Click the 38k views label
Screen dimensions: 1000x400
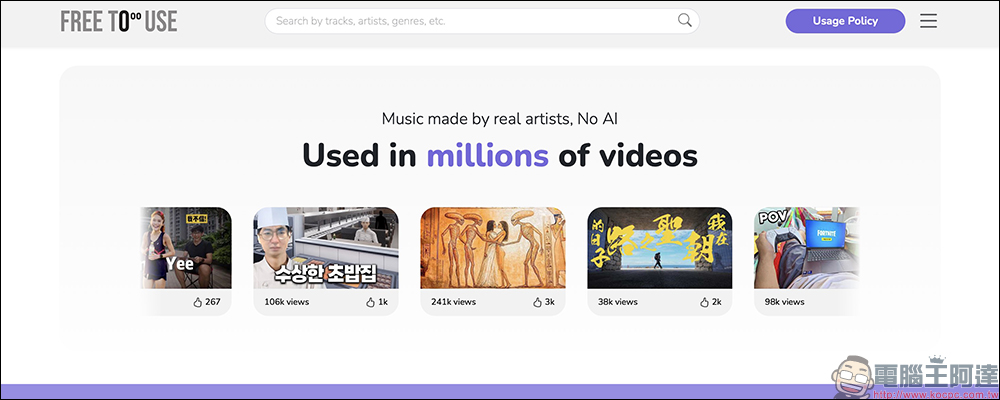[x=619, y=302]
